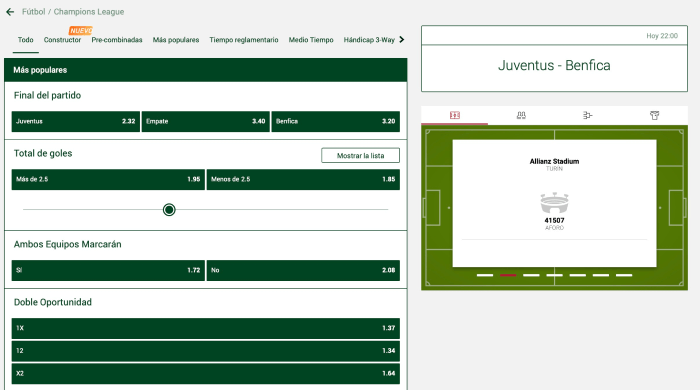Click the Total de goles heading
Image resolution: width=700 pixels, height=390 pixels.
point(43,154)
